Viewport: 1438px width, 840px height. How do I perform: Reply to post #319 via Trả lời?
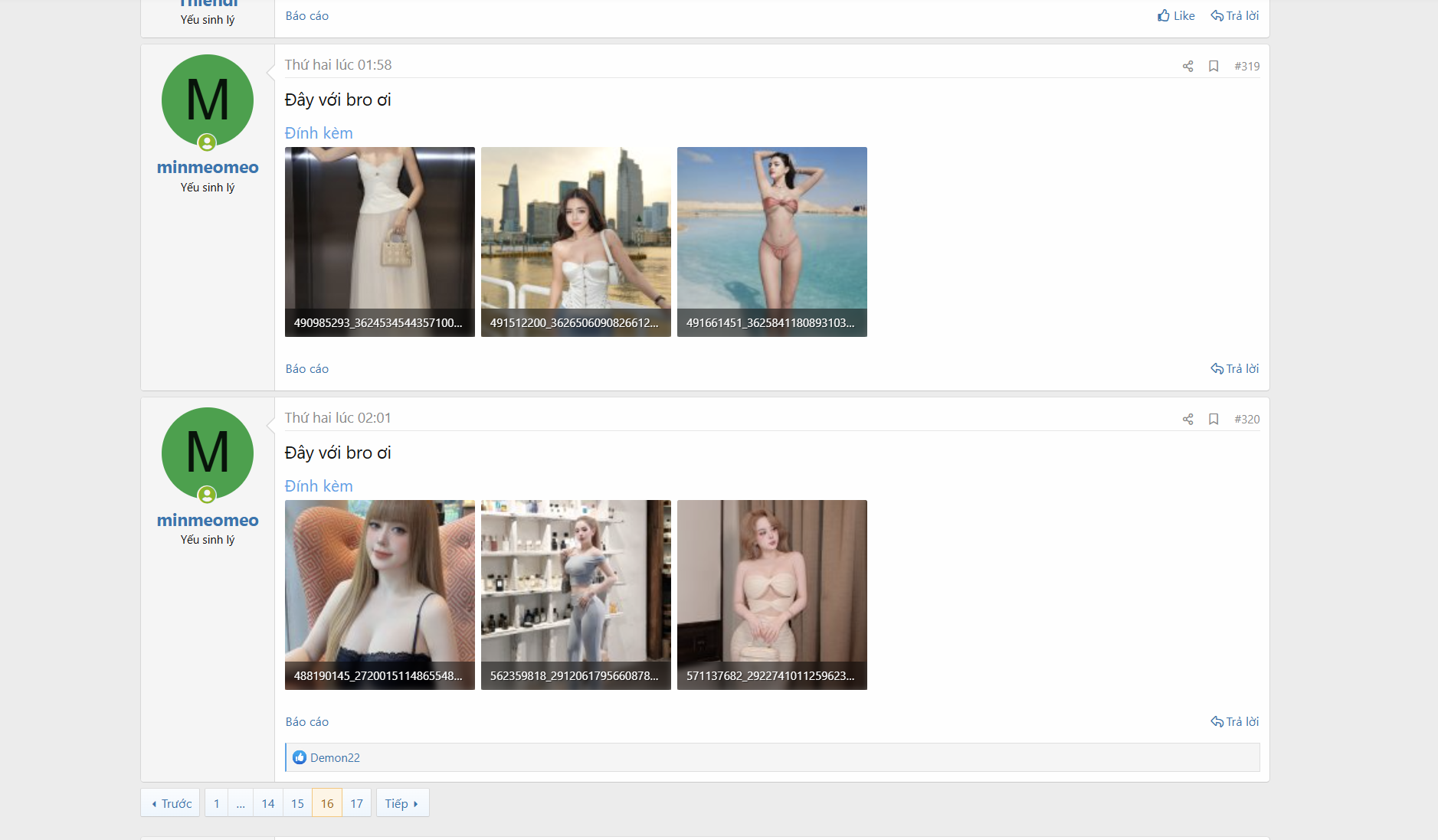(1234, 369)
